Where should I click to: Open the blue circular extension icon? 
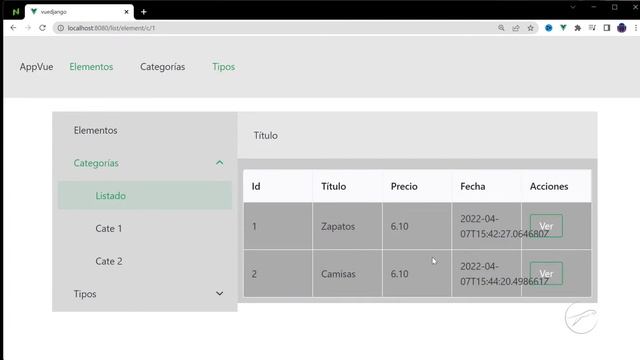click(x=549, y=28)
